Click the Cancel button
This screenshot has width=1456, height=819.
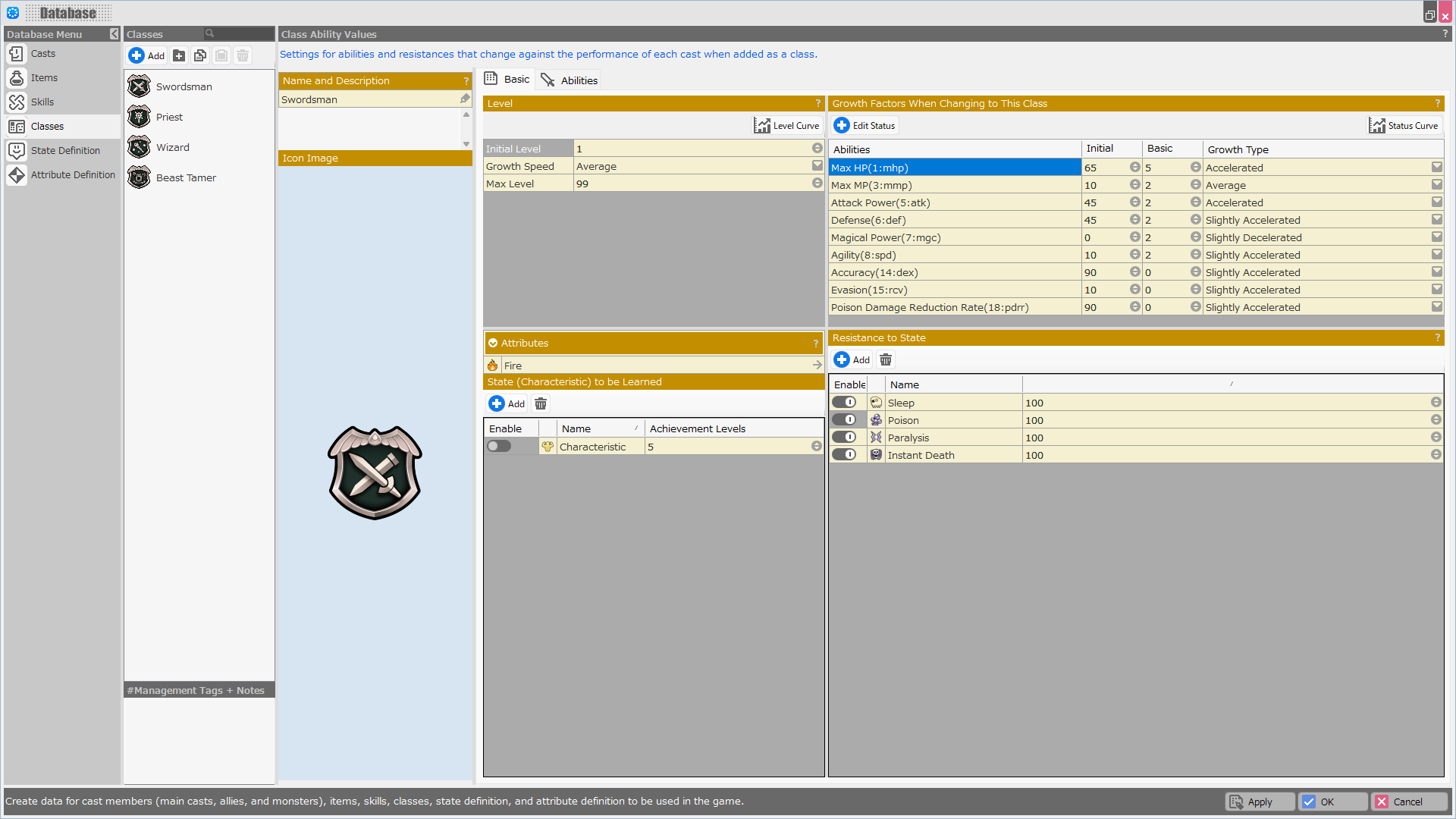point(1408,802)
